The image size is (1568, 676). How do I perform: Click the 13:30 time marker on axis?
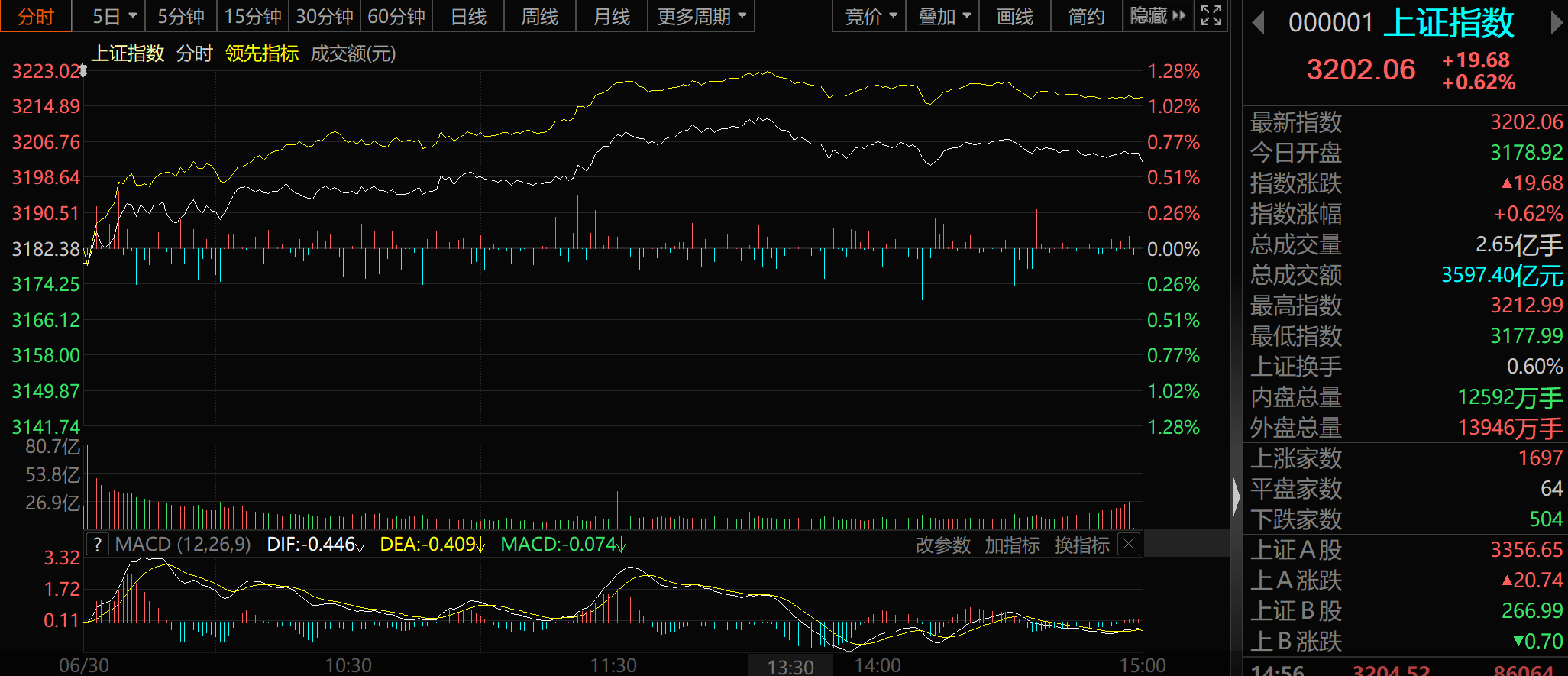click(x=790, y=667)
